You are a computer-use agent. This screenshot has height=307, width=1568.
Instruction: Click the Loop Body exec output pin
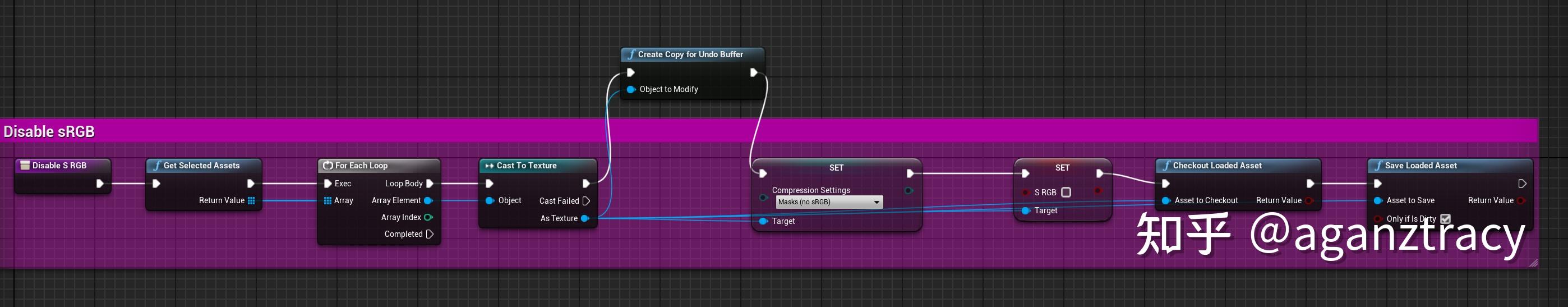pos(430,184)
